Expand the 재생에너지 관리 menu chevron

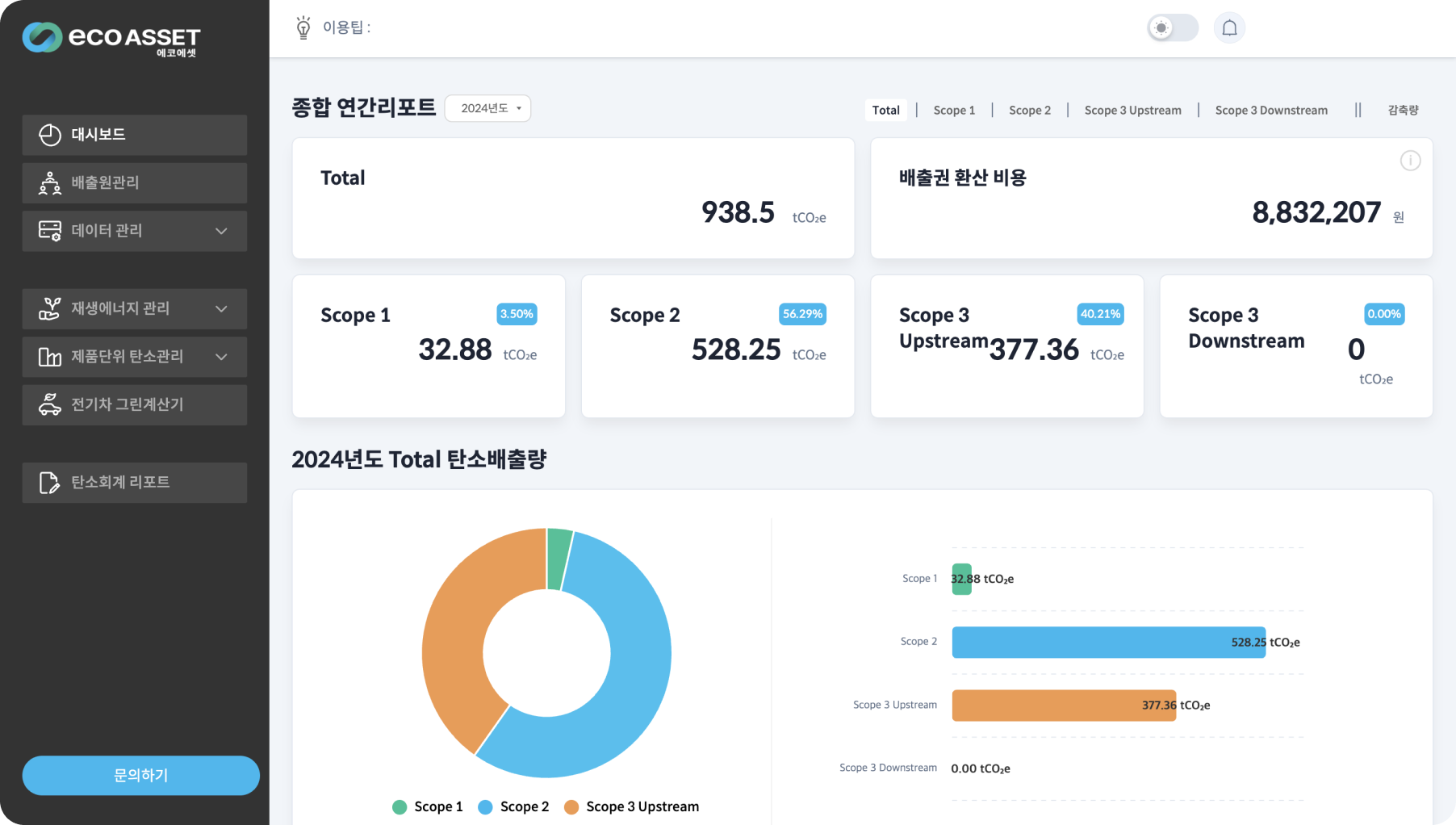coord(221,308)
